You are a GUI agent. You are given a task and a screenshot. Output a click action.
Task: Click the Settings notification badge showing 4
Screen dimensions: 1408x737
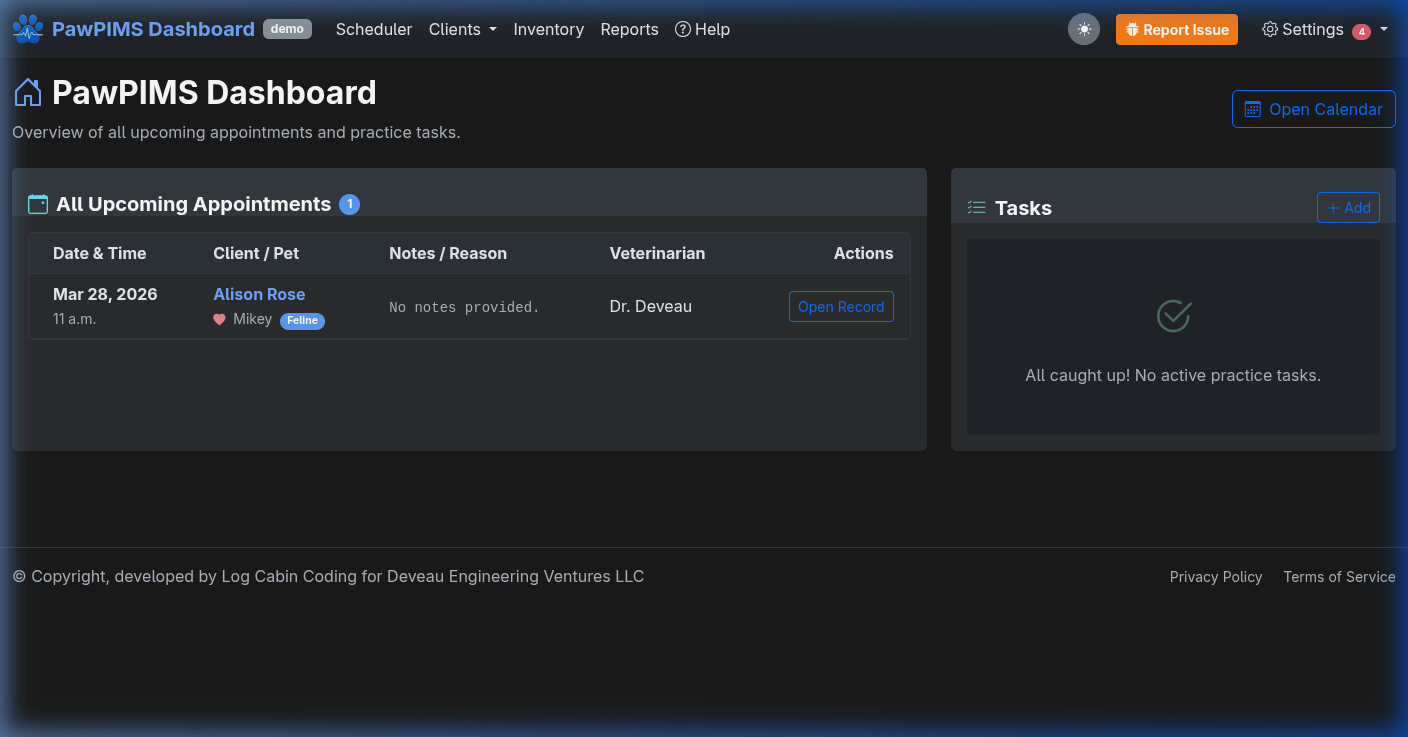(x=1361, y=31)
